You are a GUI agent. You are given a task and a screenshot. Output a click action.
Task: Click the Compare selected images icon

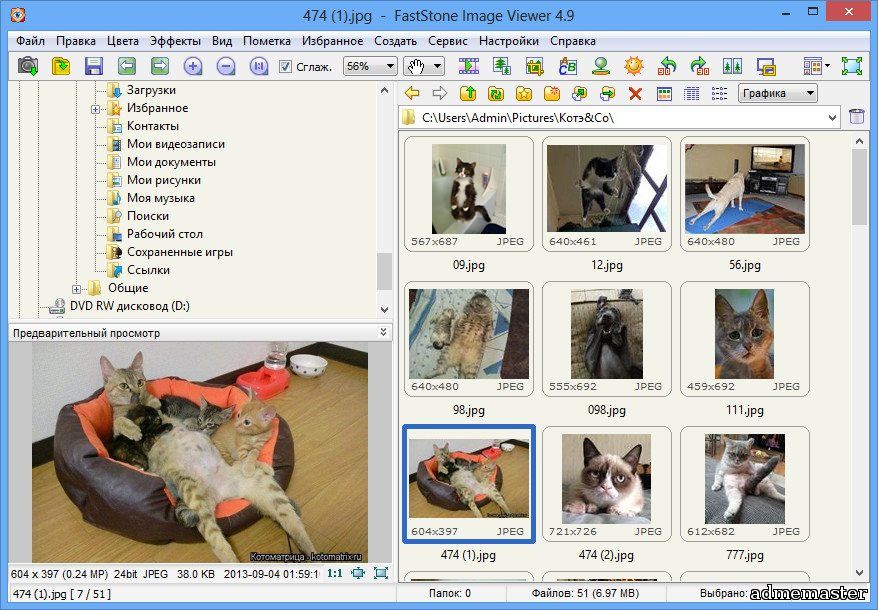[x=732, y=66]
